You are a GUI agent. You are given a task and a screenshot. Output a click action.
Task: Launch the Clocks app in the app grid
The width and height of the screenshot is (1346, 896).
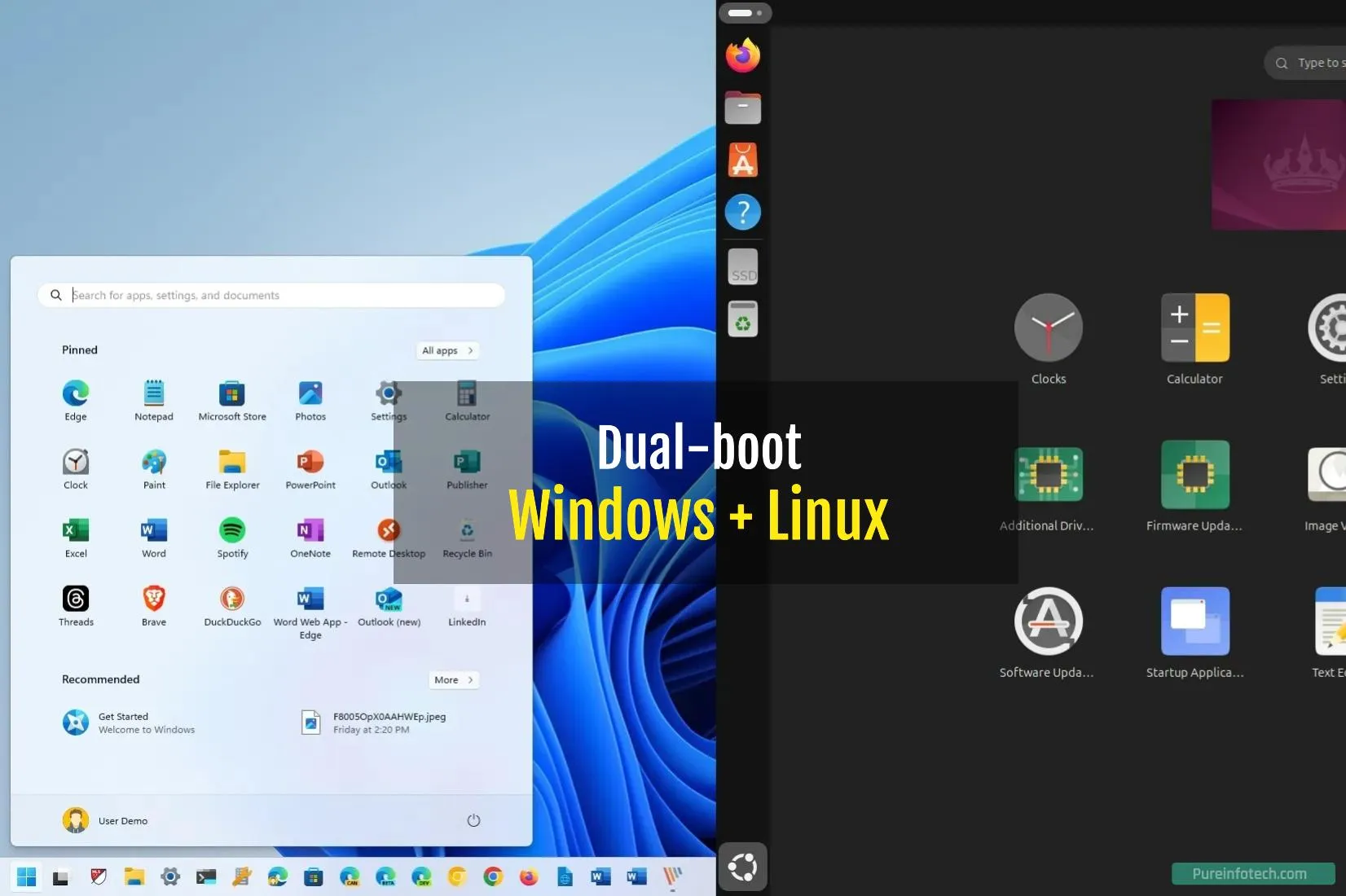coord(1048,328)
